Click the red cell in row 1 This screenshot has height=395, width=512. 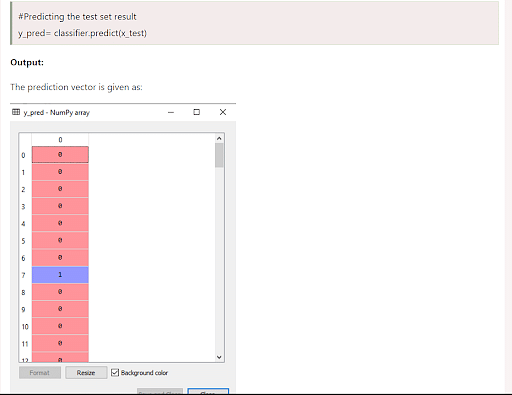(60, 172)
